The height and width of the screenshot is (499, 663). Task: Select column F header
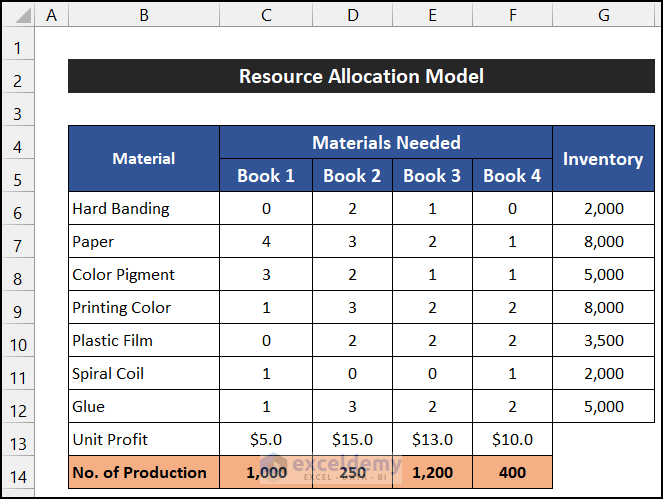(x=512, y=15)
